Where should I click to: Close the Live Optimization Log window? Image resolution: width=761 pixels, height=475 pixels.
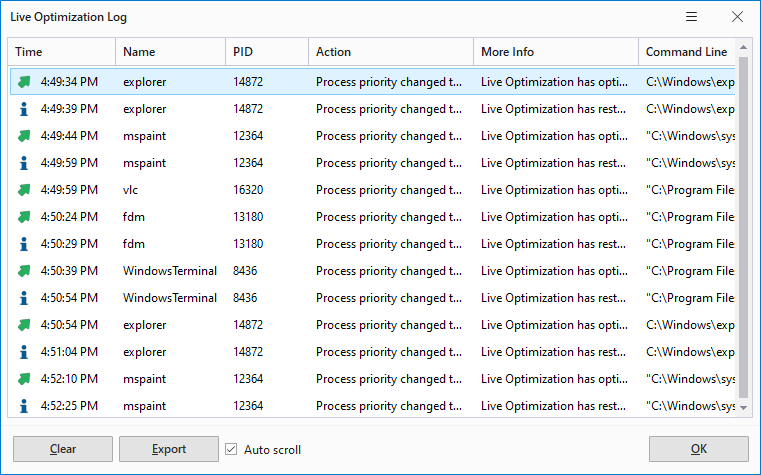point(738,17)
